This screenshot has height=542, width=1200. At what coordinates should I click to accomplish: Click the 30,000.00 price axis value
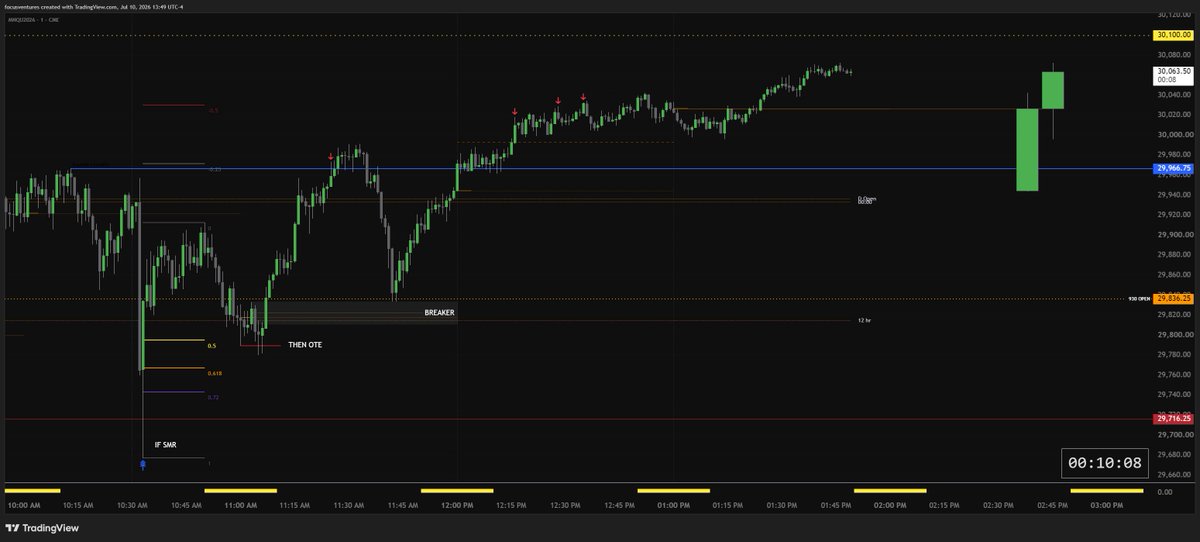tap(1174, 135)
